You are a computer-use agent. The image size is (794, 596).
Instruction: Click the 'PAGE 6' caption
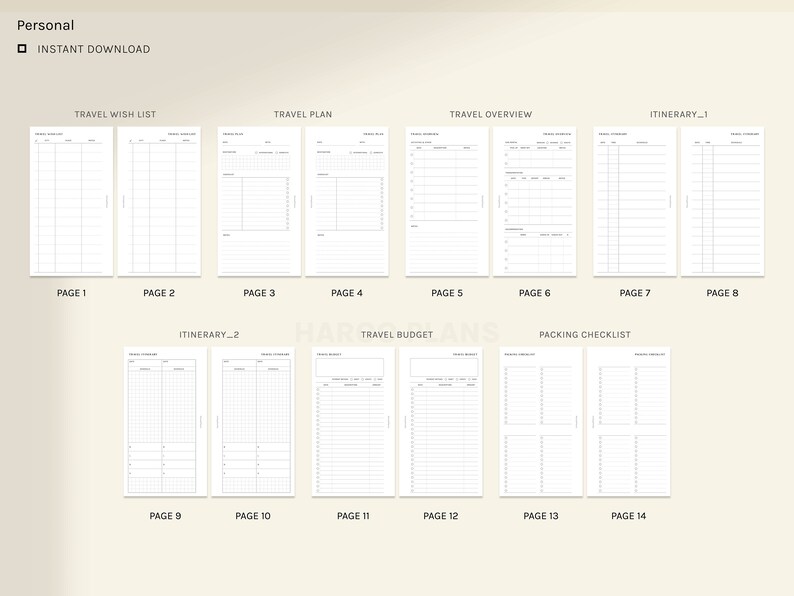tap(535, 293)
